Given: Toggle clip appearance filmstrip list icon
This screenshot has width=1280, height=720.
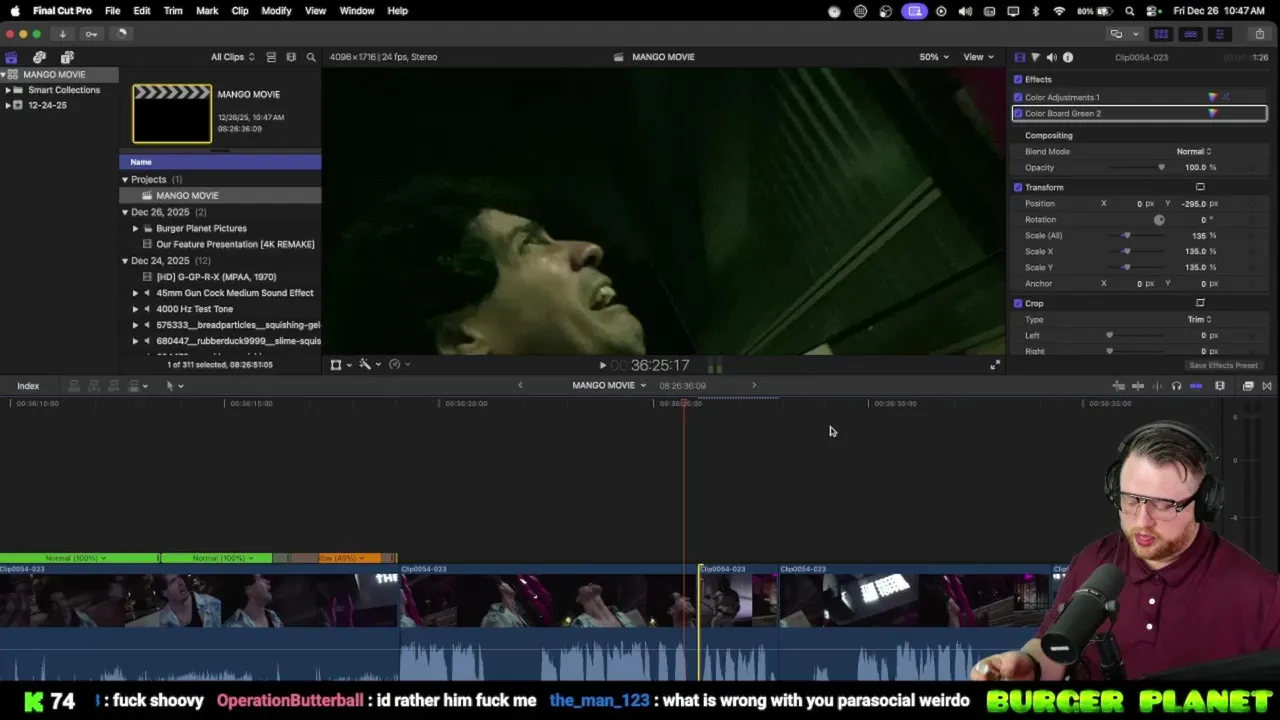Looking at the screenshot, I should pos(271,57).
